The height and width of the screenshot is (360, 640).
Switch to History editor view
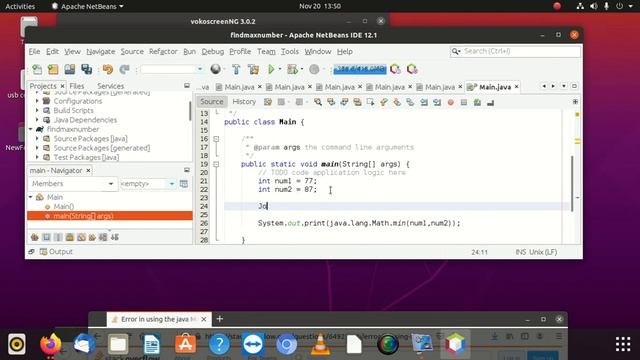pyautogui.click(x=244, y=102)
